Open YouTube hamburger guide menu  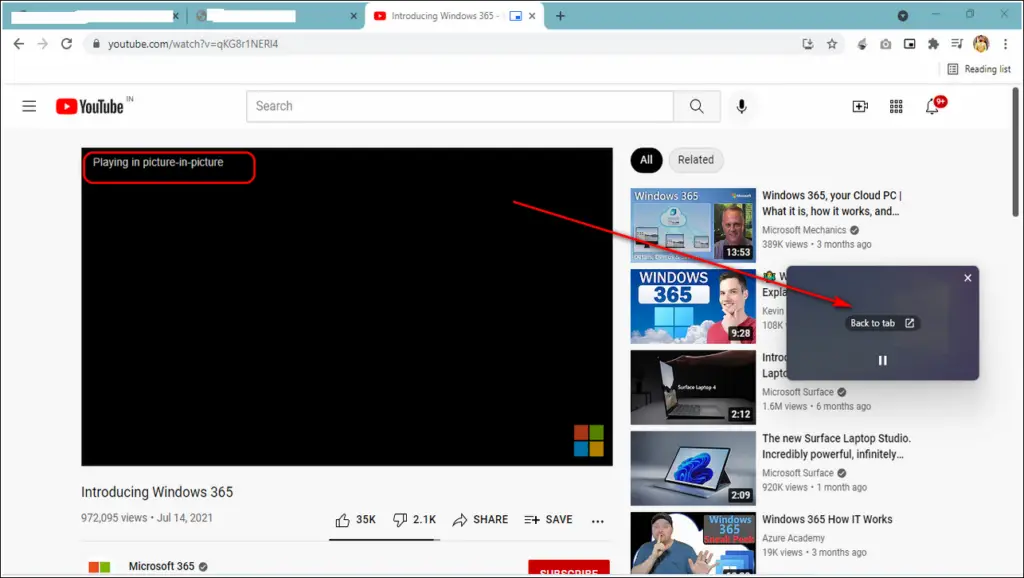(x=29, y=106)
